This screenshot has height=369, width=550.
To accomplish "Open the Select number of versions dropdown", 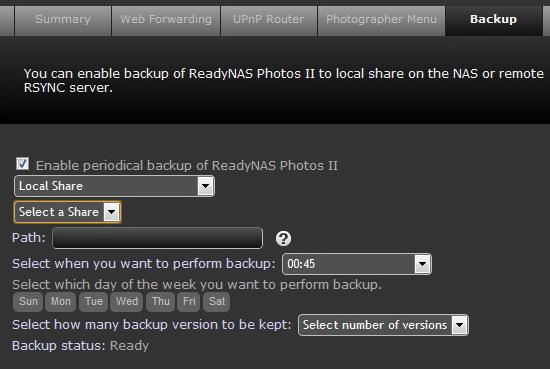I will [x=383, y=325].
